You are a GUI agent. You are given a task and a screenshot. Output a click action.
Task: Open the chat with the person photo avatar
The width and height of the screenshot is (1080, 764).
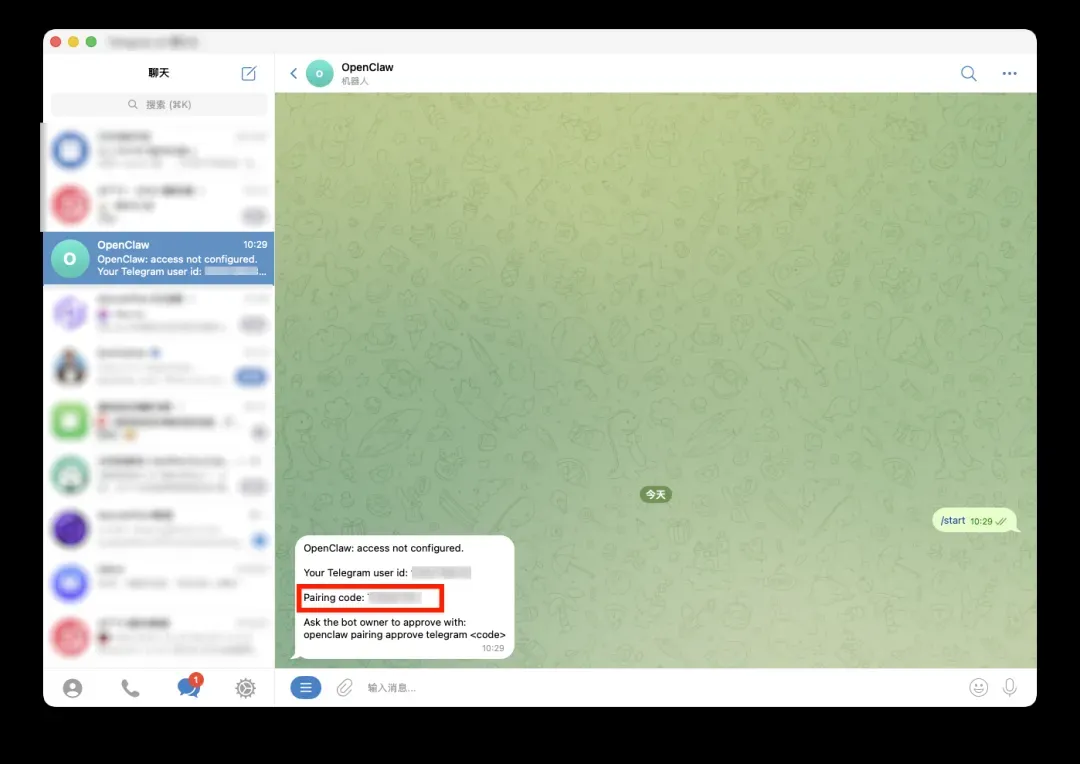click(x=158, y=366)
